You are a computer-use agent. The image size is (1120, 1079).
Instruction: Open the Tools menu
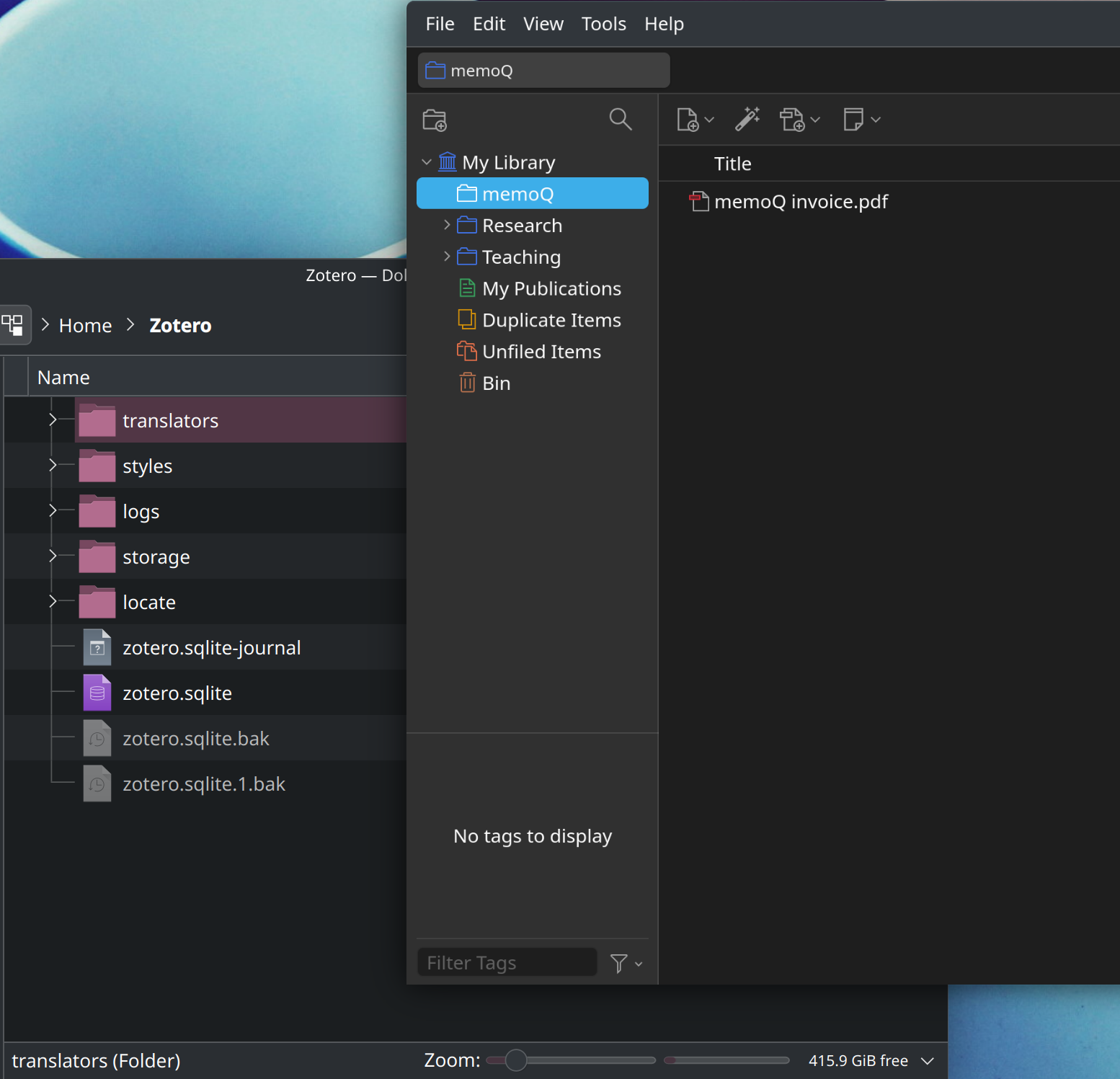point(603,24)
